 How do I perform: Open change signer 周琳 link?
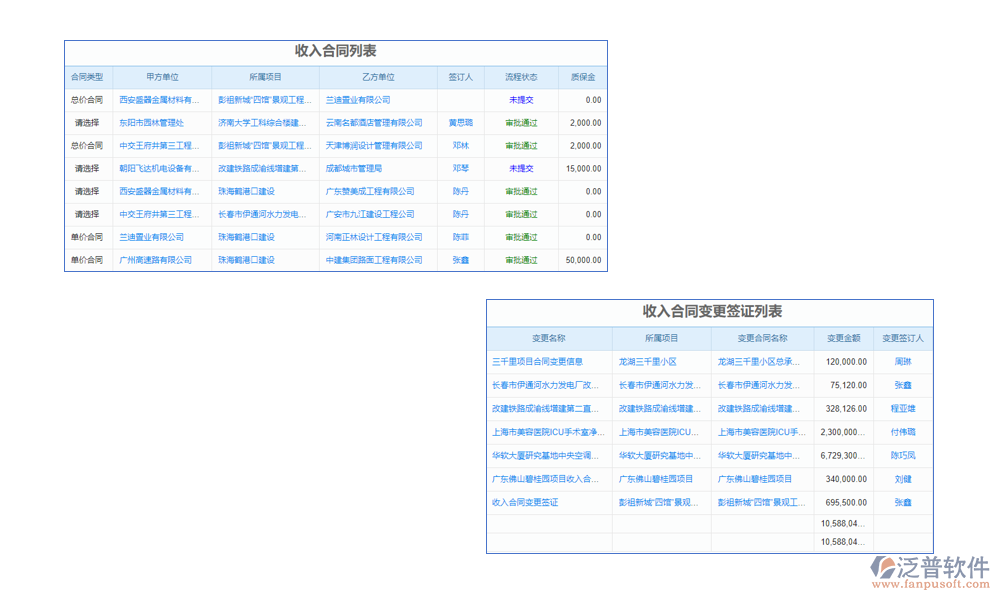coord(903,362)
